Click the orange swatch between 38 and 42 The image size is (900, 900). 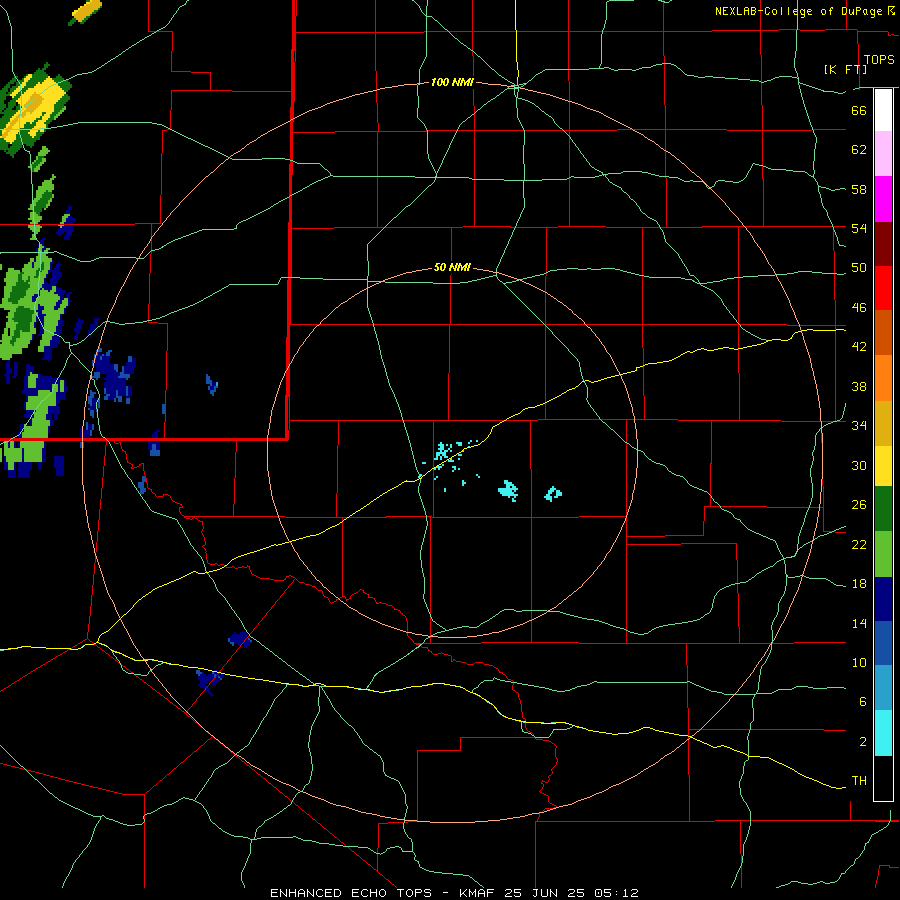(883, 378)
